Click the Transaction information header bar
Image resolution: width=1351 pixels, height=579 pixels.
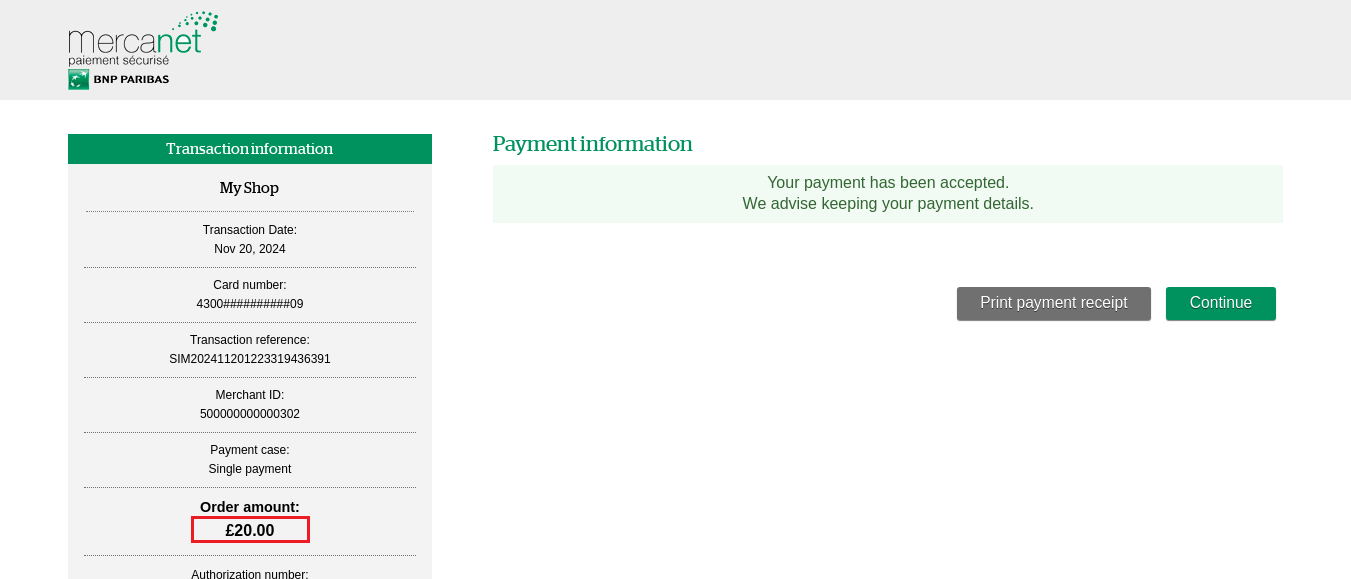point(249,149)
